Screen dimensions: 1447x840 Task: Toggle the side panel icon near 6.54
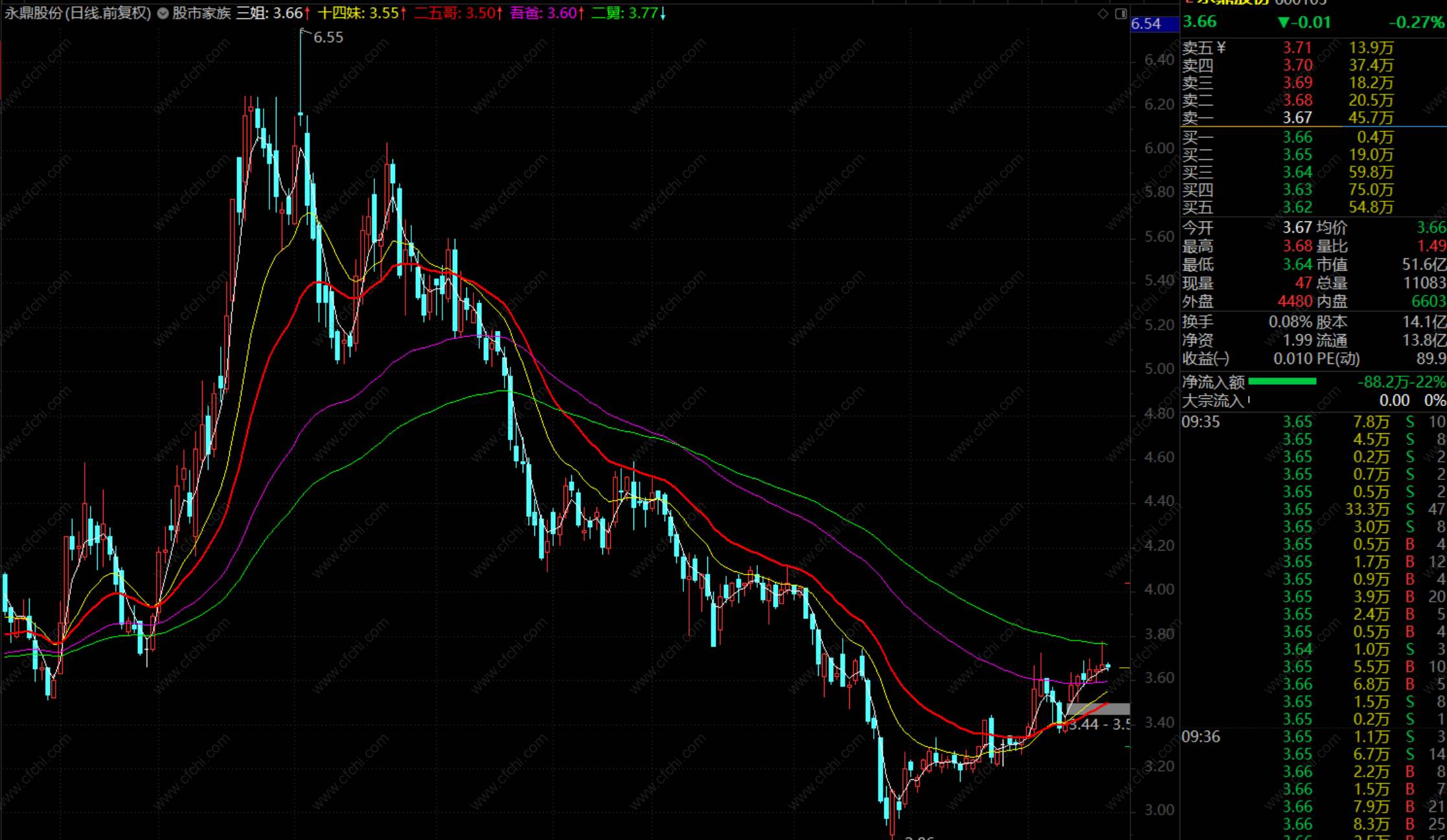tap(1121, 14)
